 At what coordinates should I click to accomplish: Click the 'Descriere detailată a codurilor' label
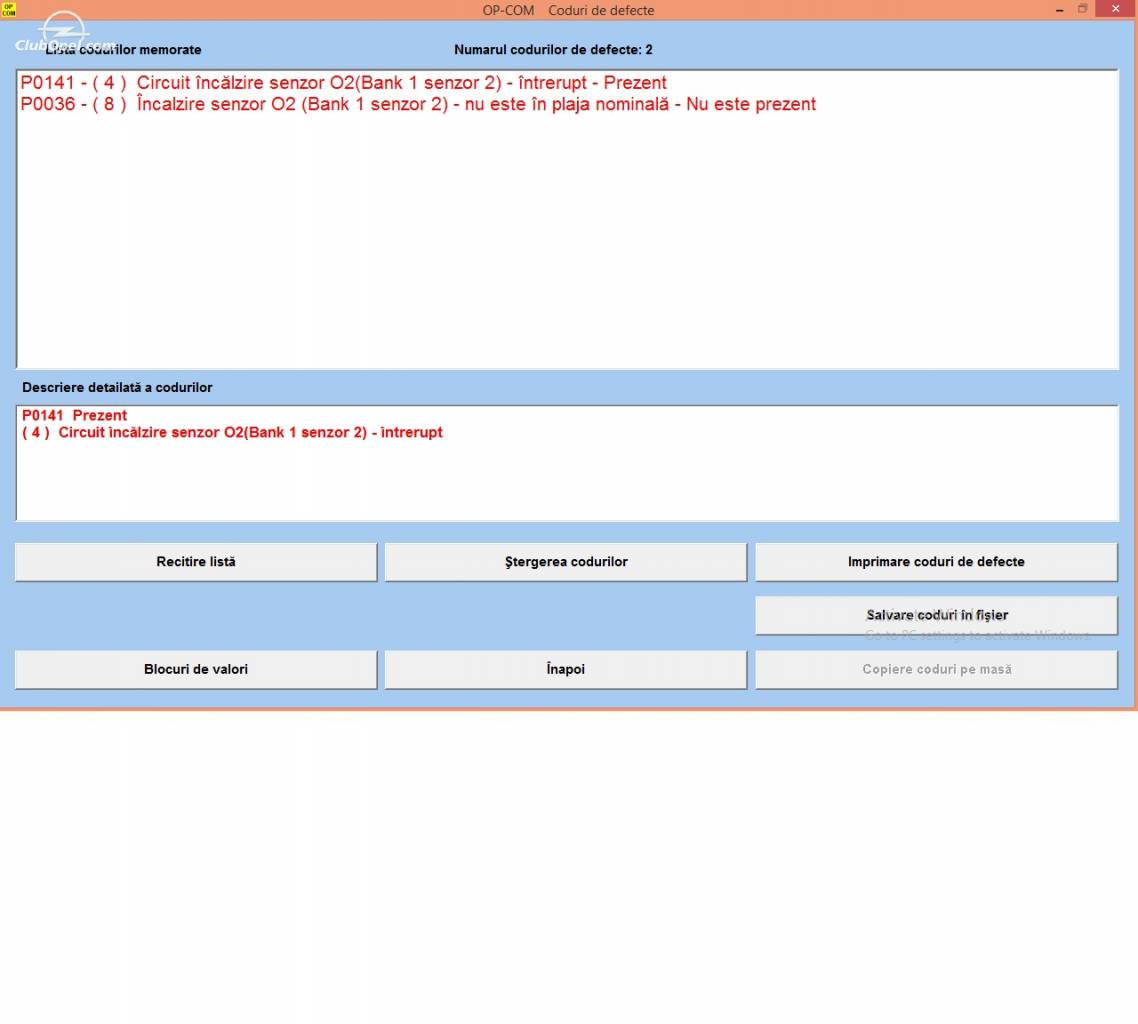coord(117,388)
